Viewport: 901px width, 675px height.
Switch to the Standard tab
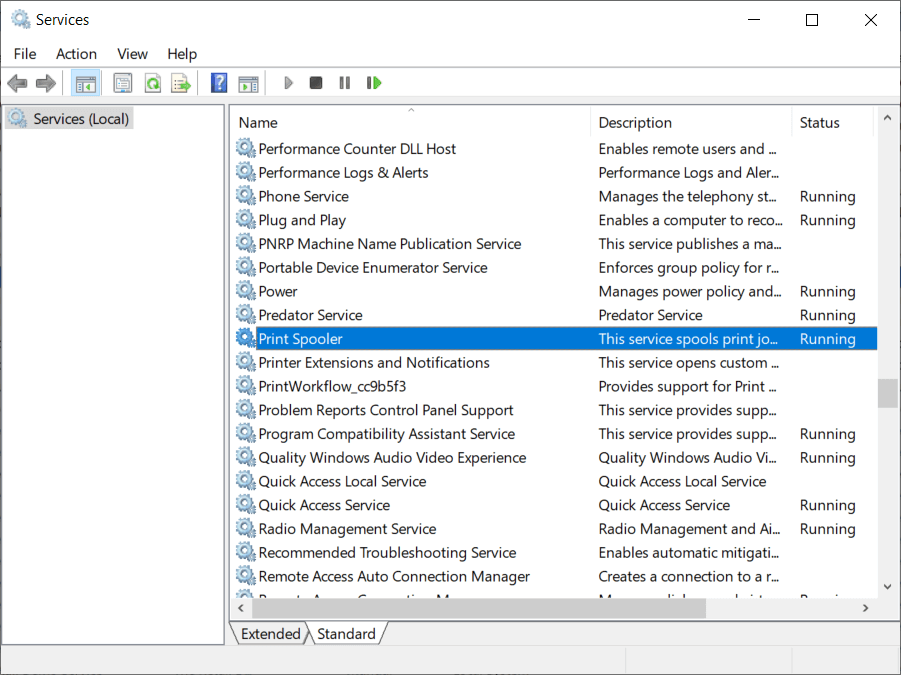coord(347,633)
